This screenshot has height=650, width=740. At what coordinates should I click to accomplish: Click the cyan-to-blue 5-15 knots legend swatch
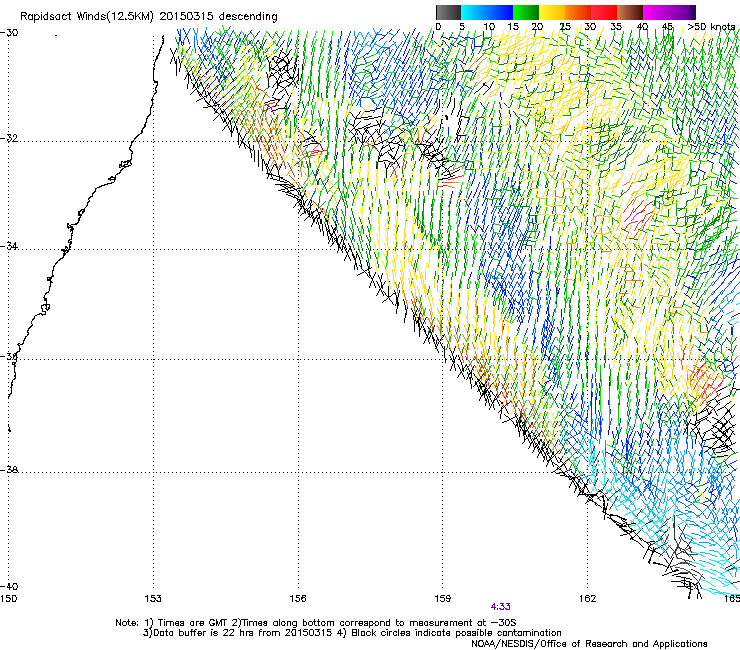(x=487, y=12)
